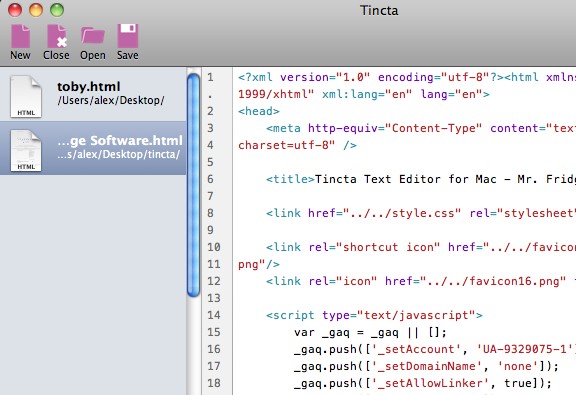The height and width of the screenshot is (395, 576).
Task: Click line number 1 in the gutter
Action: (x=210, y=77)
